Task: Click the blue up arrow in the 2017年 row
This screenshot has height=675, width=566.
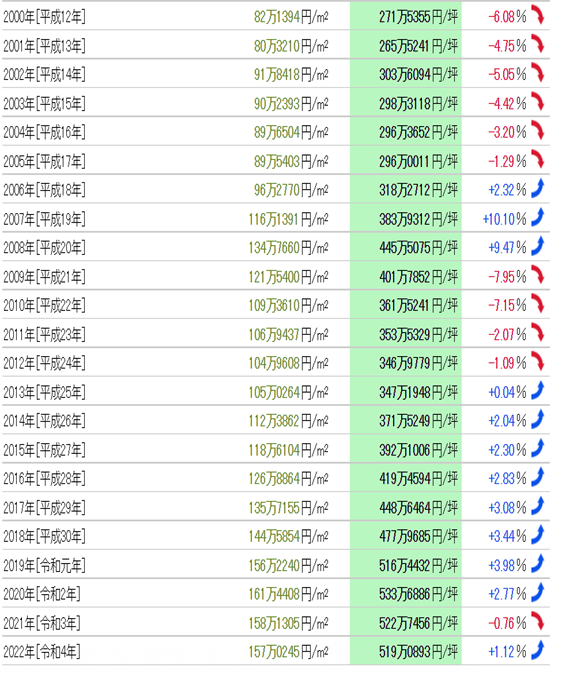Action: (537, 505)
